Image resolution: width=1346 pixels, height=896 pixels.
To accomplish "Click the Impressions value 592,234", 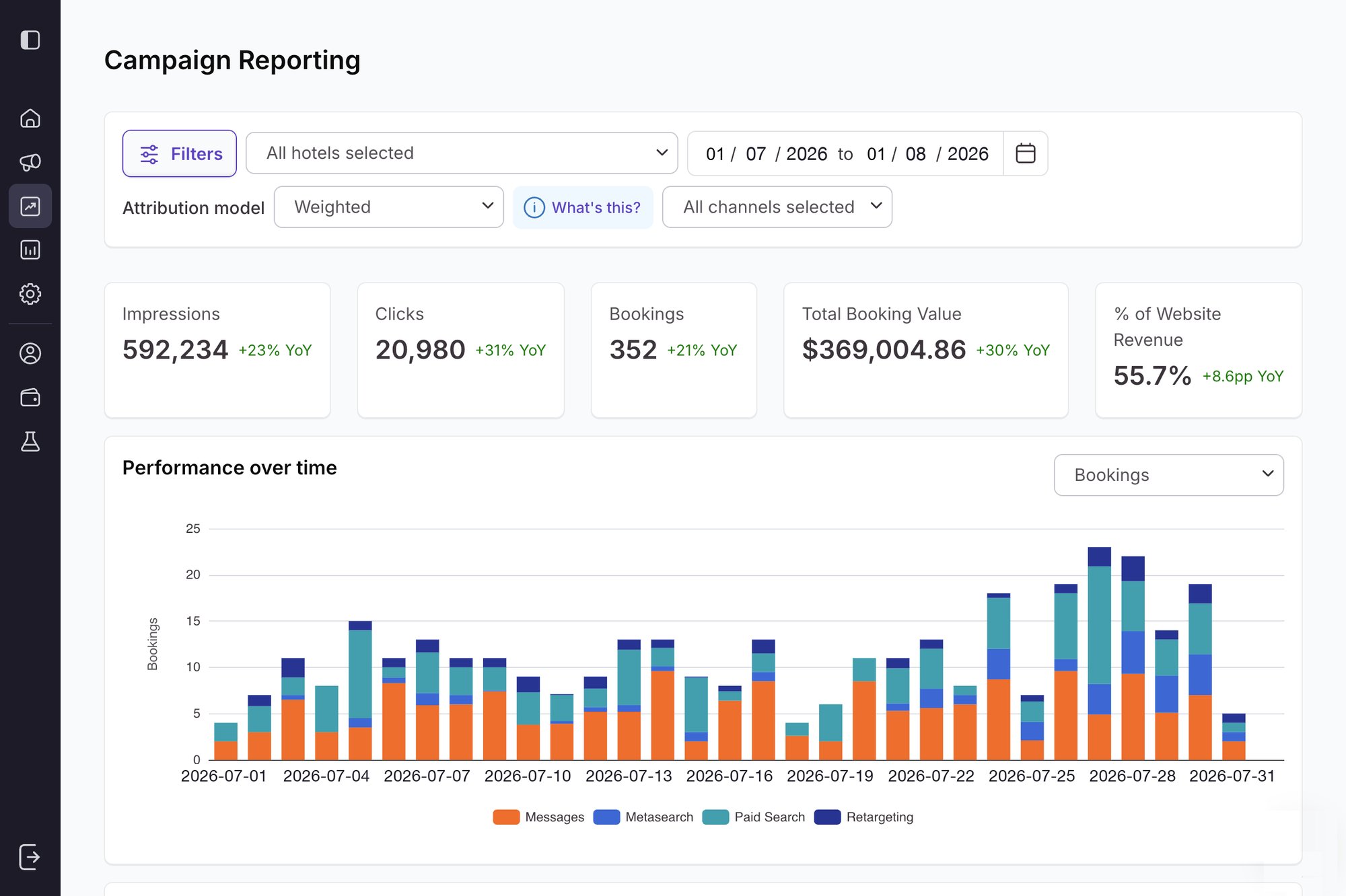I will pyautogui.click(x=175, y=350).
